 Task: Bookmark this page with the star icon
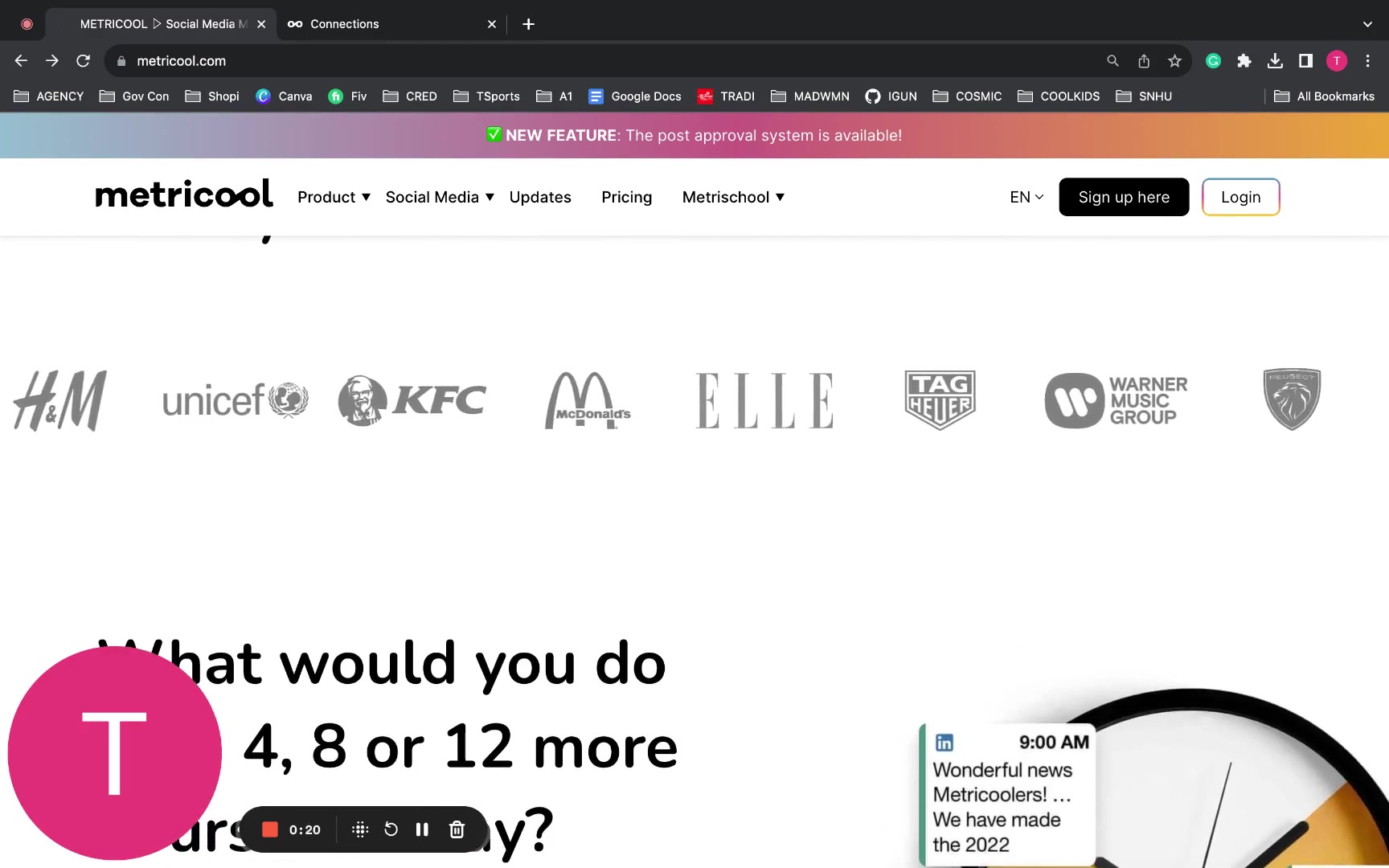point(1174,60)
